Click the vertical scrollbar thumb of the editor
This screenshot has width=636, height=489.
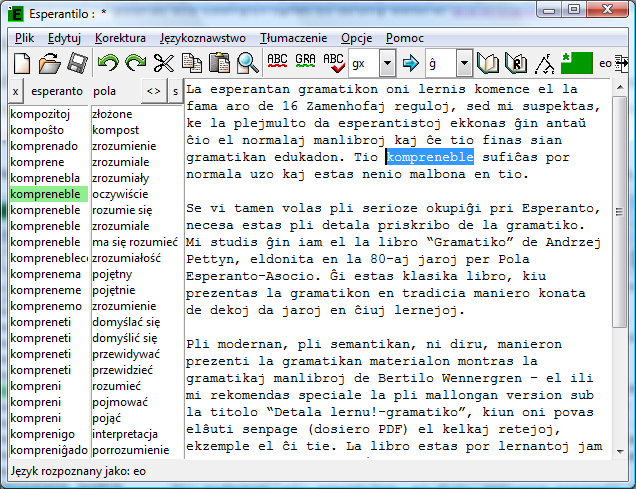coord(619,212)
